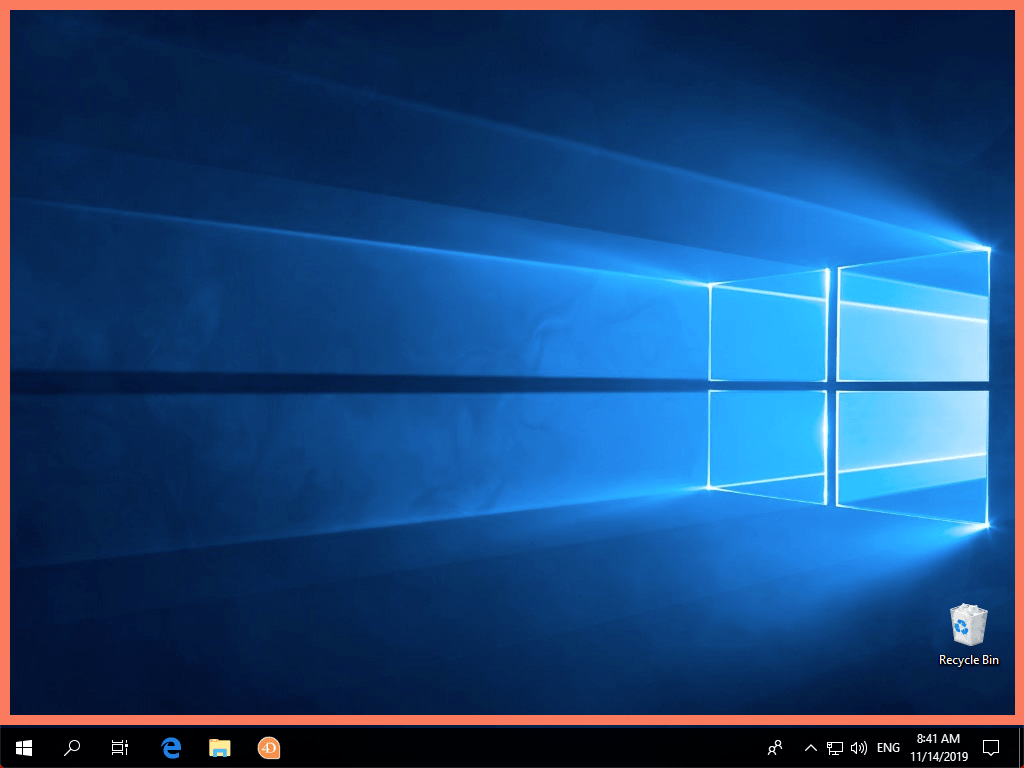Viewport: 1024px width, 768px height.
Task: Open the clock showing 8:41 AM
Action: click(938, 748)
